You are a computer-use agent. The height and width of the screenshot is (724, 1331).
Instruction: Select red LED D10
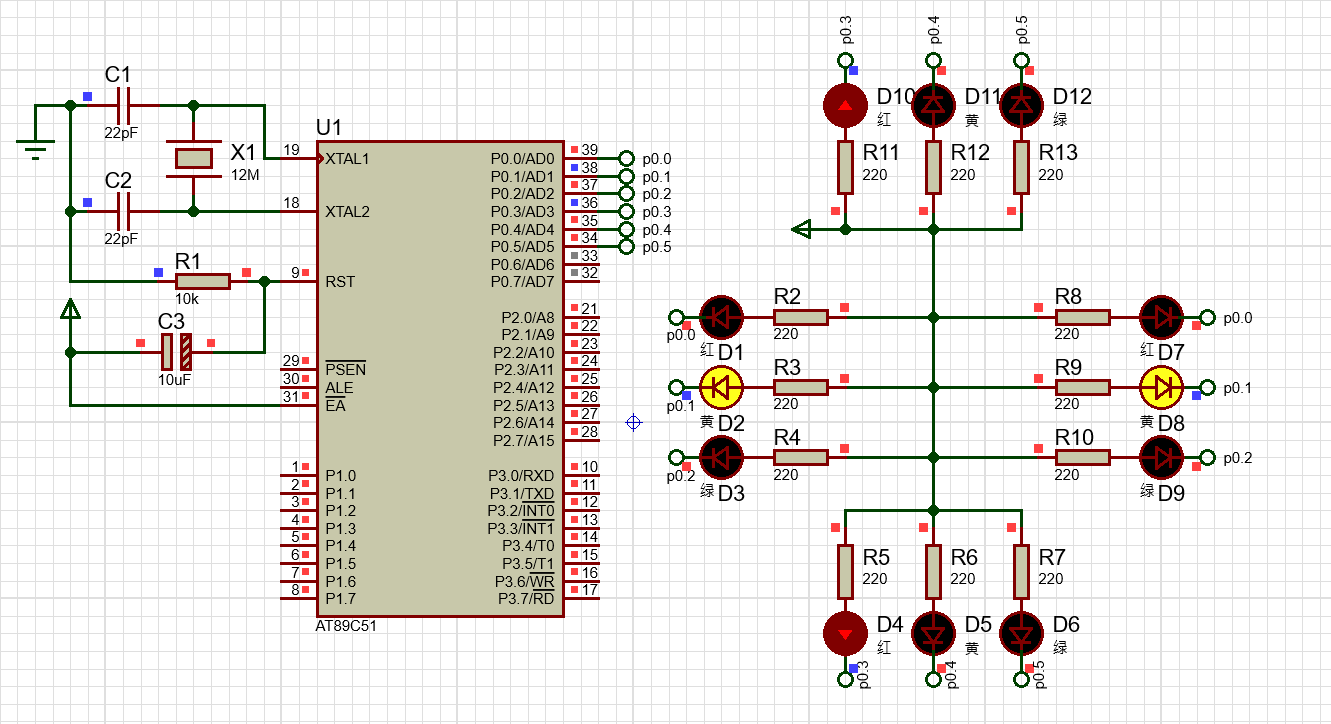click(846, 105)
